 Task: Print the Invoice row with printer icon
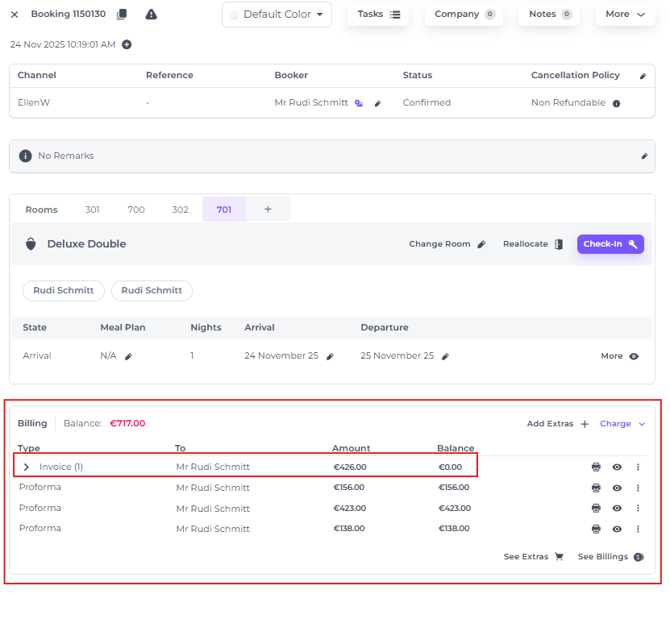pyautogui.click(x=596, y=467)
